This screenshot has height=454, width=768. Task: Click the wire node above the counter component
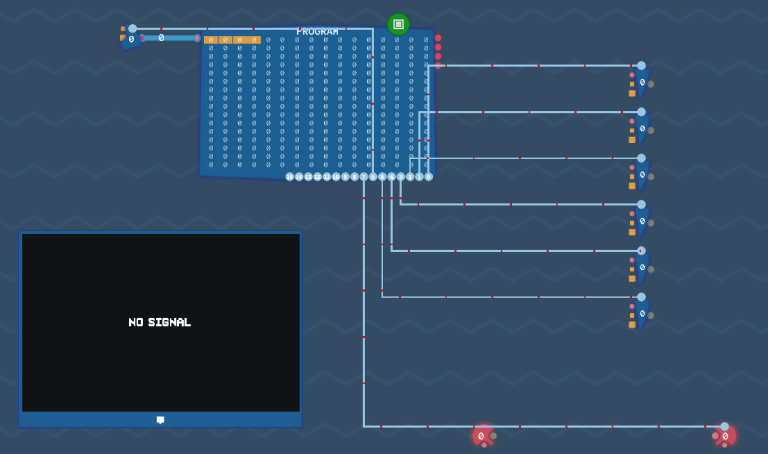(132, 28)
